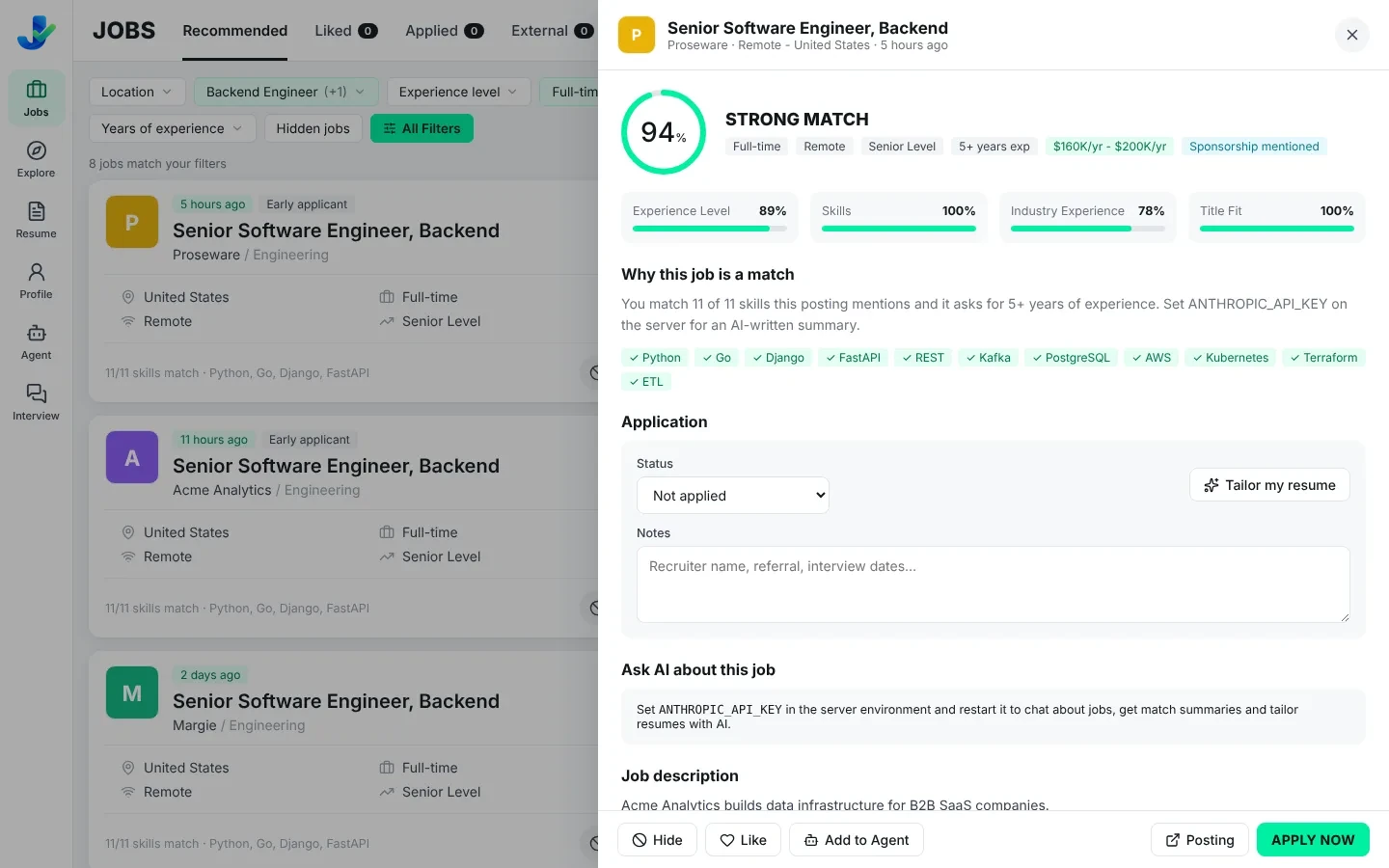1389x868 pixels.
Task: Click the 5+ years exp tag
Action: [x=994, y=147]
